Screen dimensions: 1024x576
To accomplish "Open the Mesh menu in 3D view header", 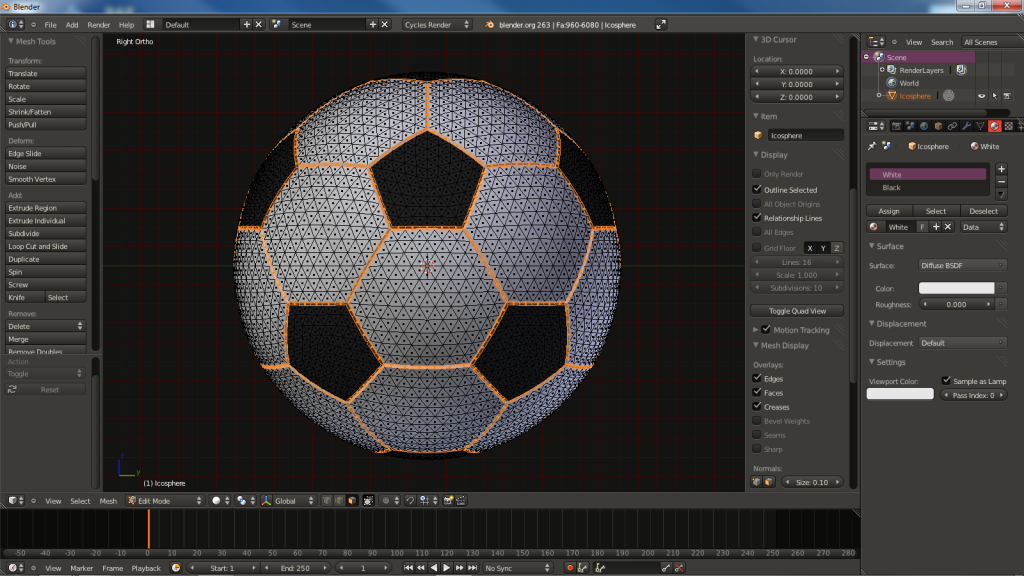I will coord(108,501).
